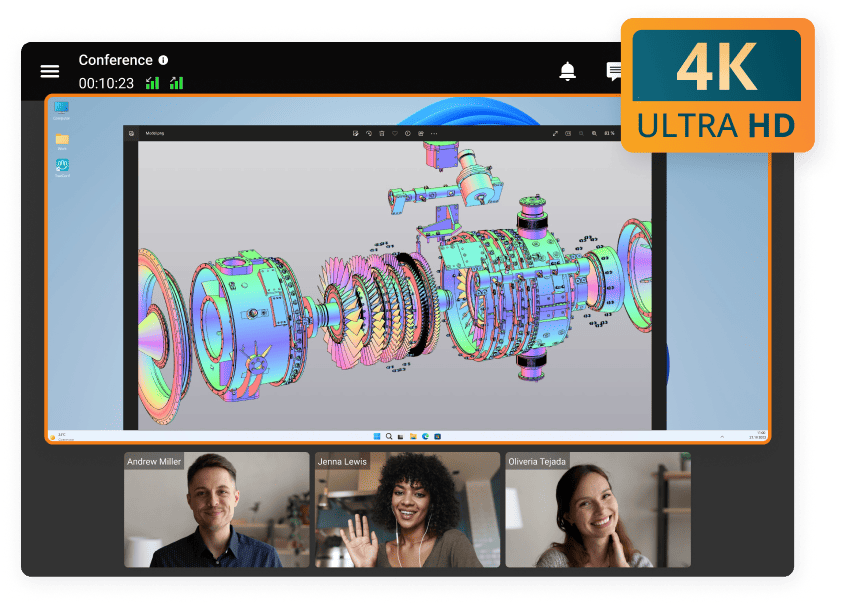Open Microsoft Edge from taskbar
The image size is (844, 604).
[x=425, y=436]
